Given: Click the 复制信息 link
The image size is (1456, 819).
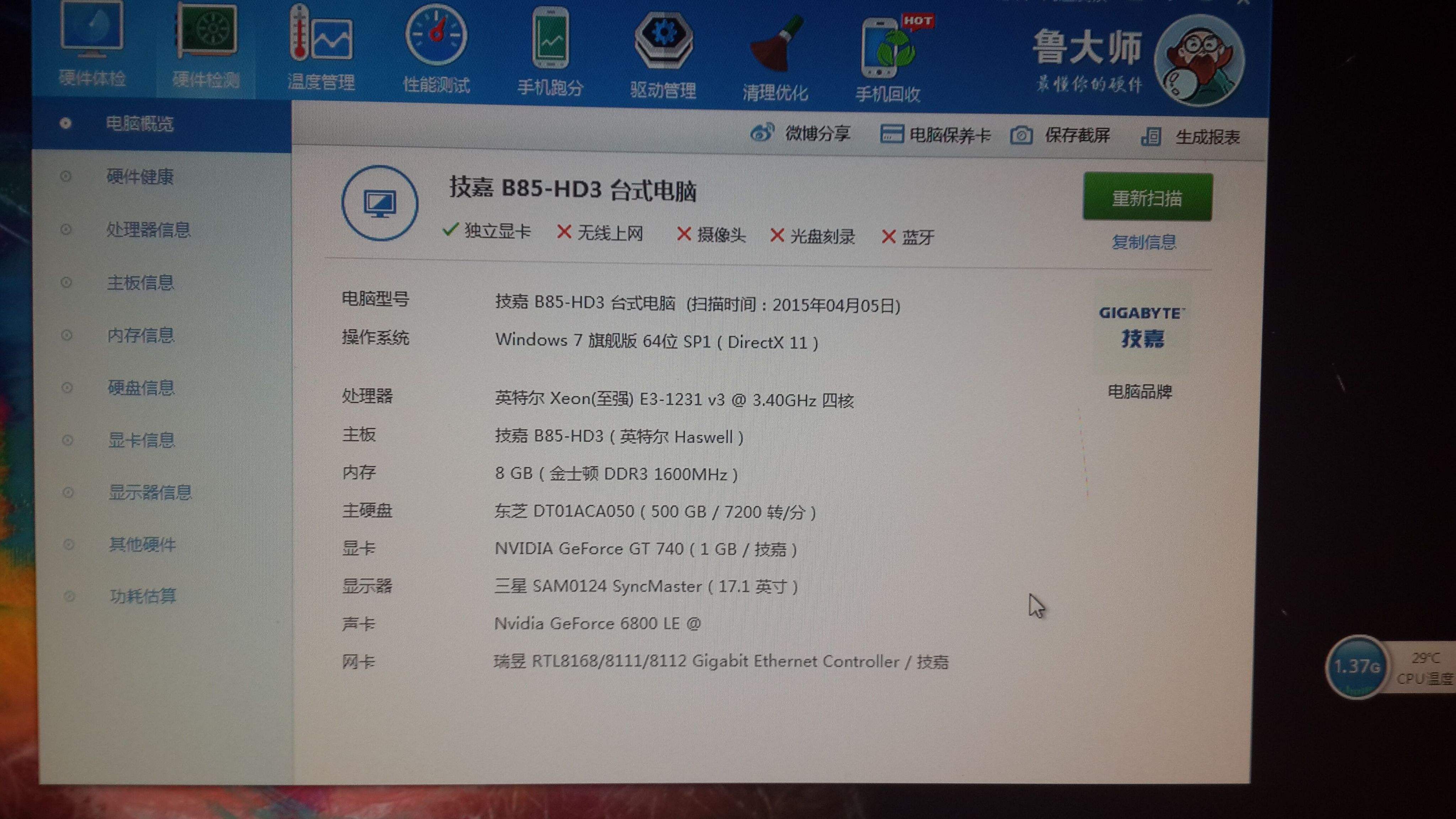Looking at the screenshot, I should [x=1144, y=242].
